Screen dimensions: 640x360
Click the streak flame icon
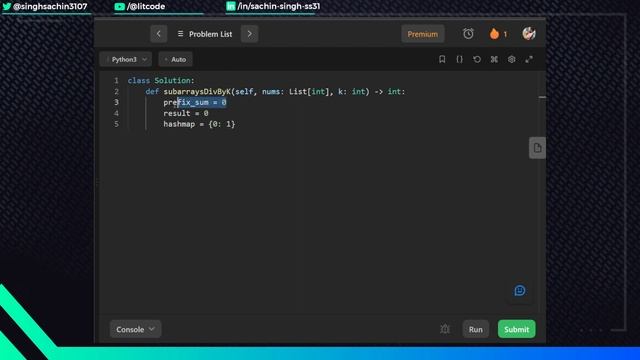click(494, 34)
